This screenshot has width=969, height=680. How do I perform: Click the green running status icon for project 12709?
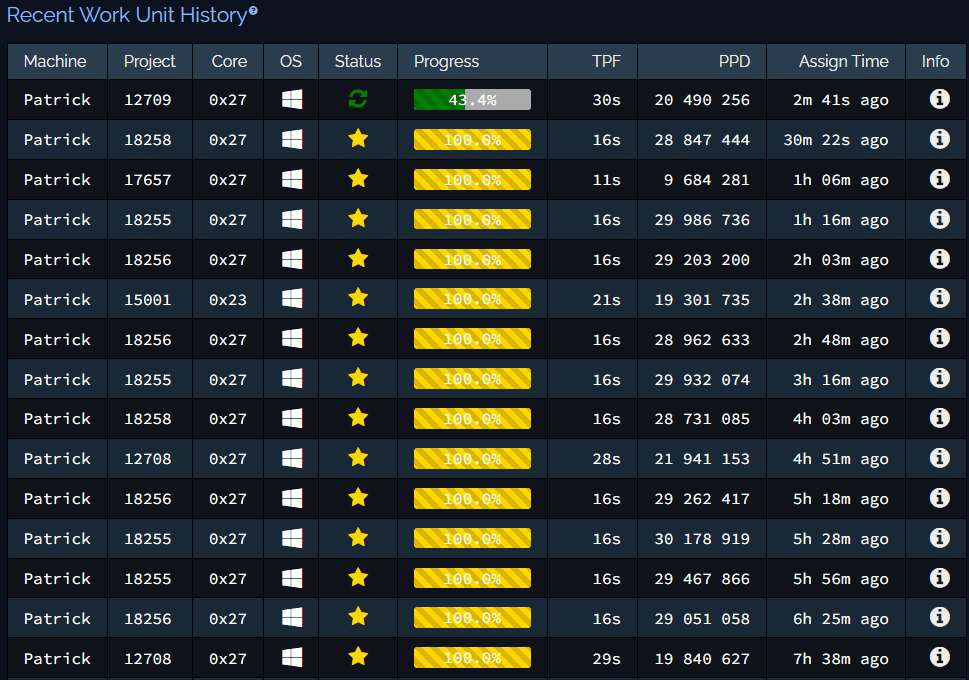(x=358, y=99)
